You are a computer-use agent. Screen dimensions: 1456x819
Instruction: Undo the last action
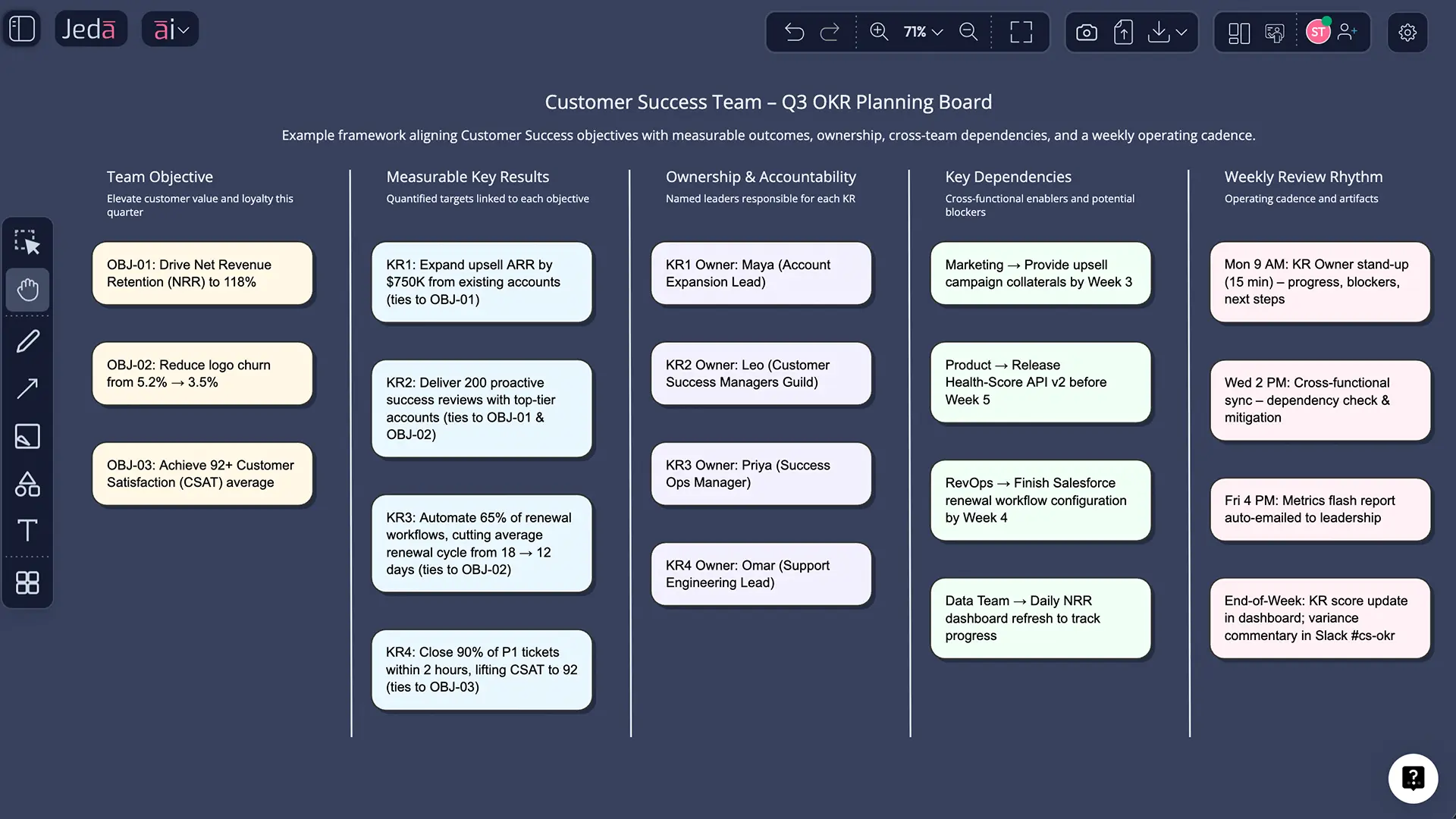794,32
